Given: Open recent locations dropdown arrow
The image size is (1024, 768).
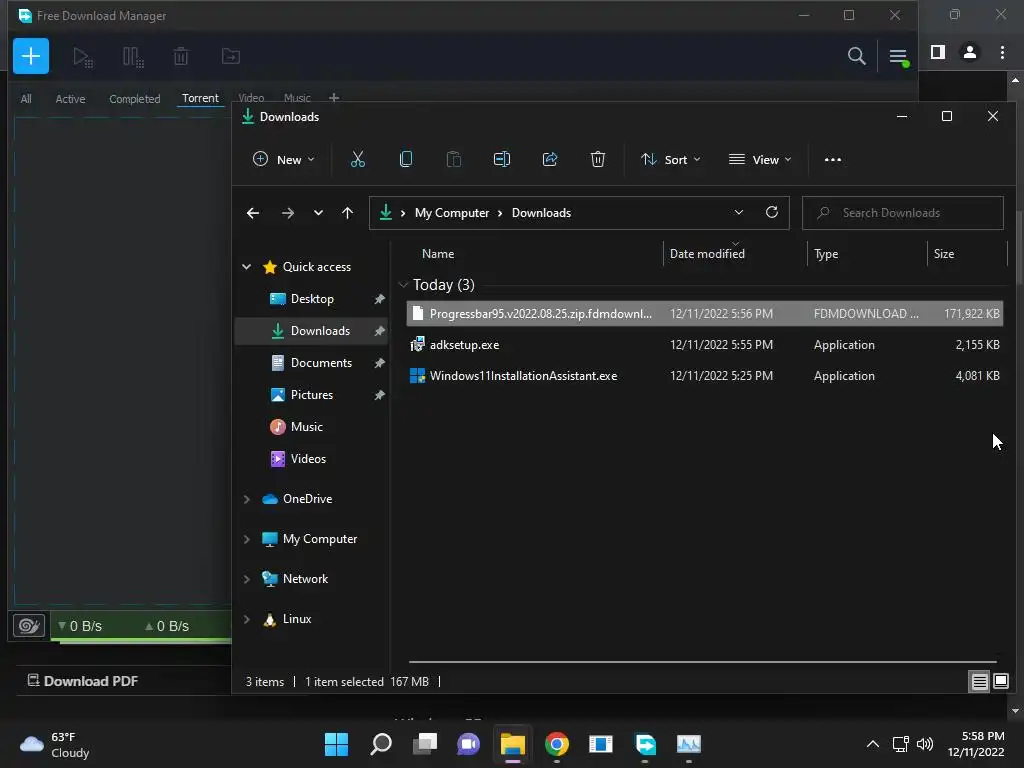Looking at the screenshot, I should click(x=318, y=213).
